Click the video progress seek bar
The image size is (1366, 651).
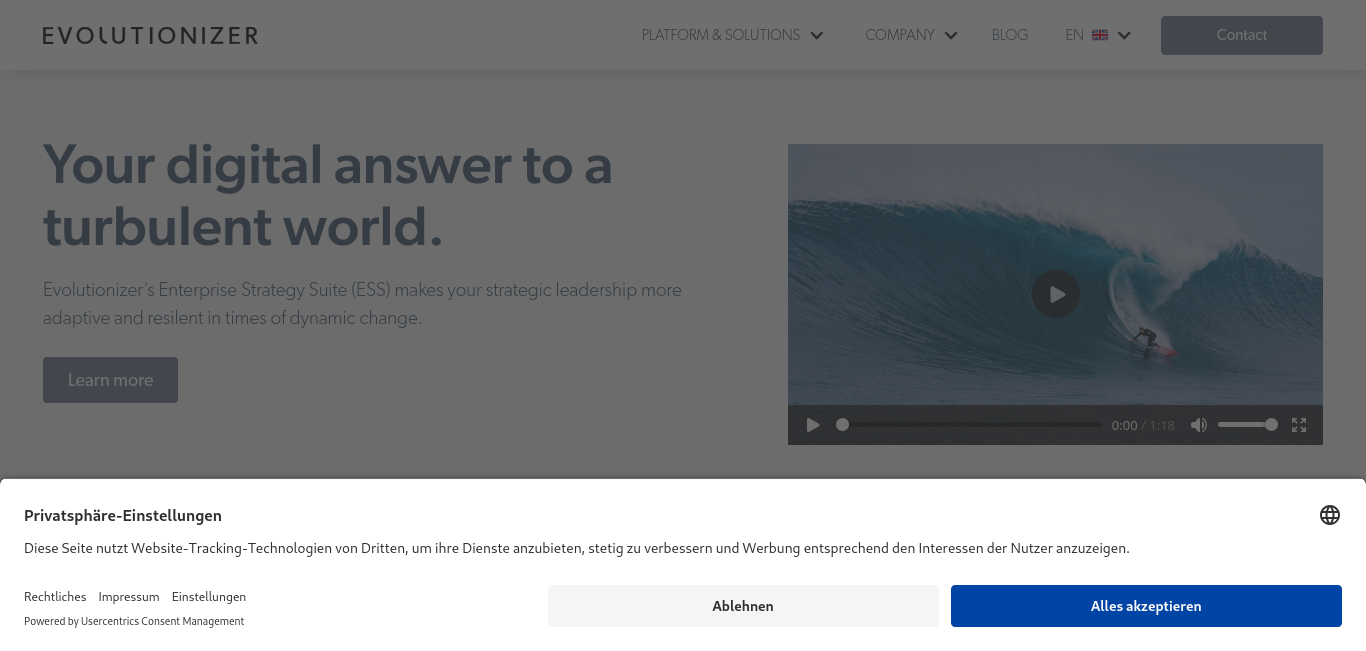pos(969,425)
